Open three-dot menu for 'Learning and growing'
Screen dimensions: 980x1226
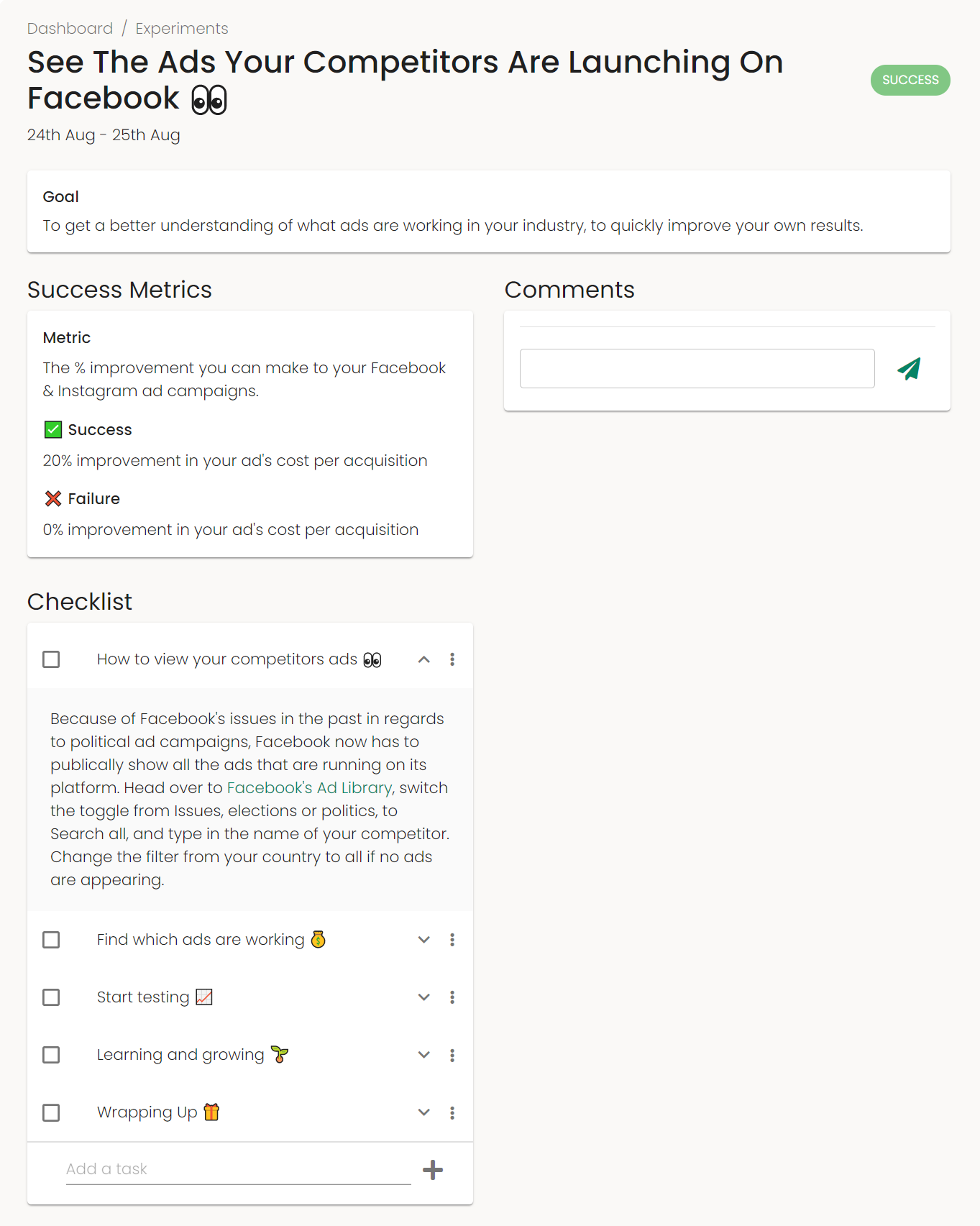(452, 1055)
